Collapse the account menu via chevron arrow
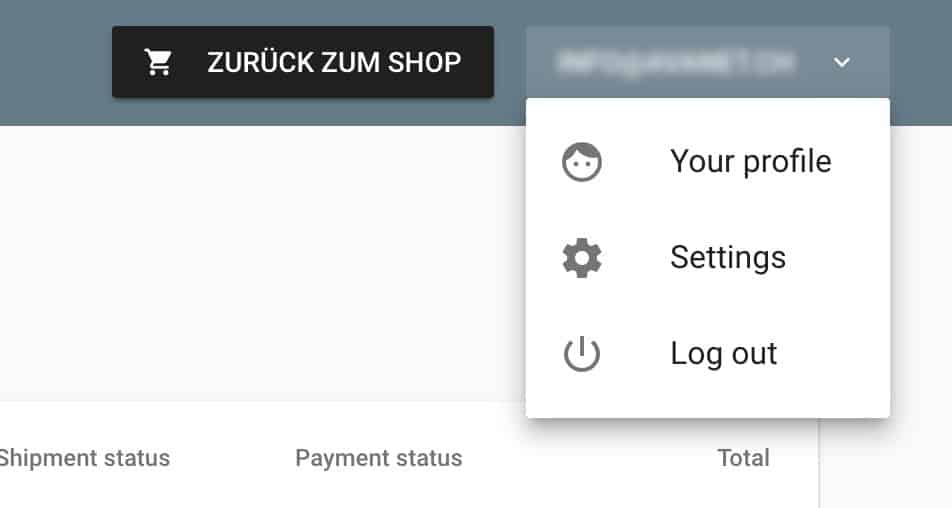Viewport: 952px width, 508px height. pos(842,62)
